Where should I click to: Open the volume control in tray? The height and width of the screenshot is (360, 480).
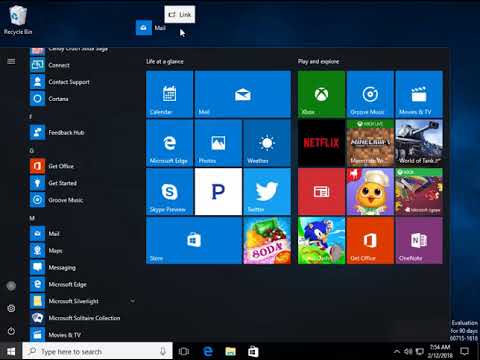pos(408,351)
